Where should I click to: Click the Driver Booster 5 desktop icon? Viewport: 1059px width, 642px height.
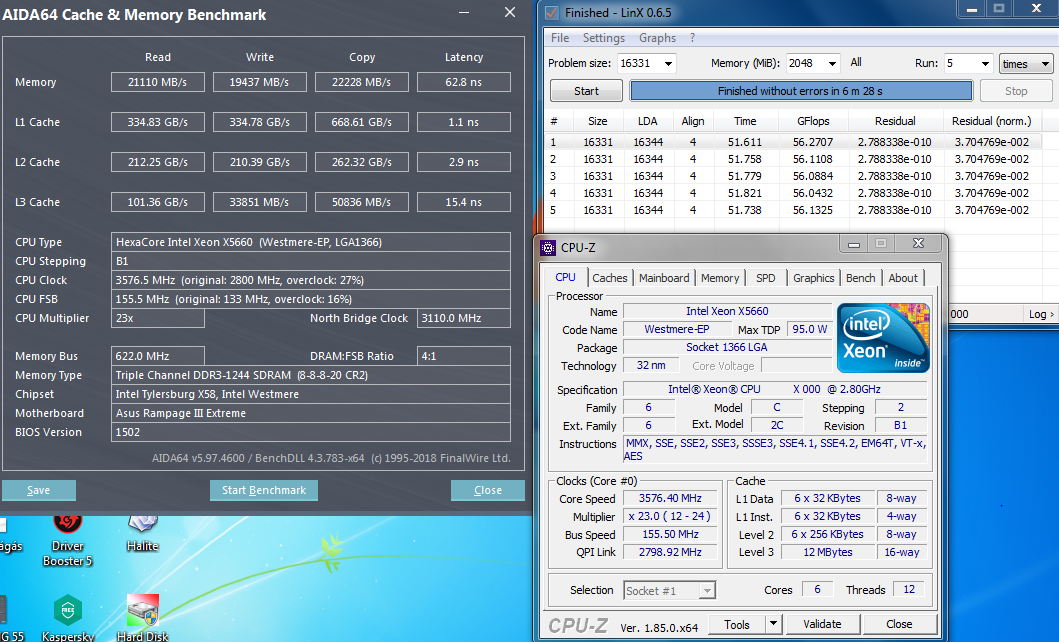point(68,541)
